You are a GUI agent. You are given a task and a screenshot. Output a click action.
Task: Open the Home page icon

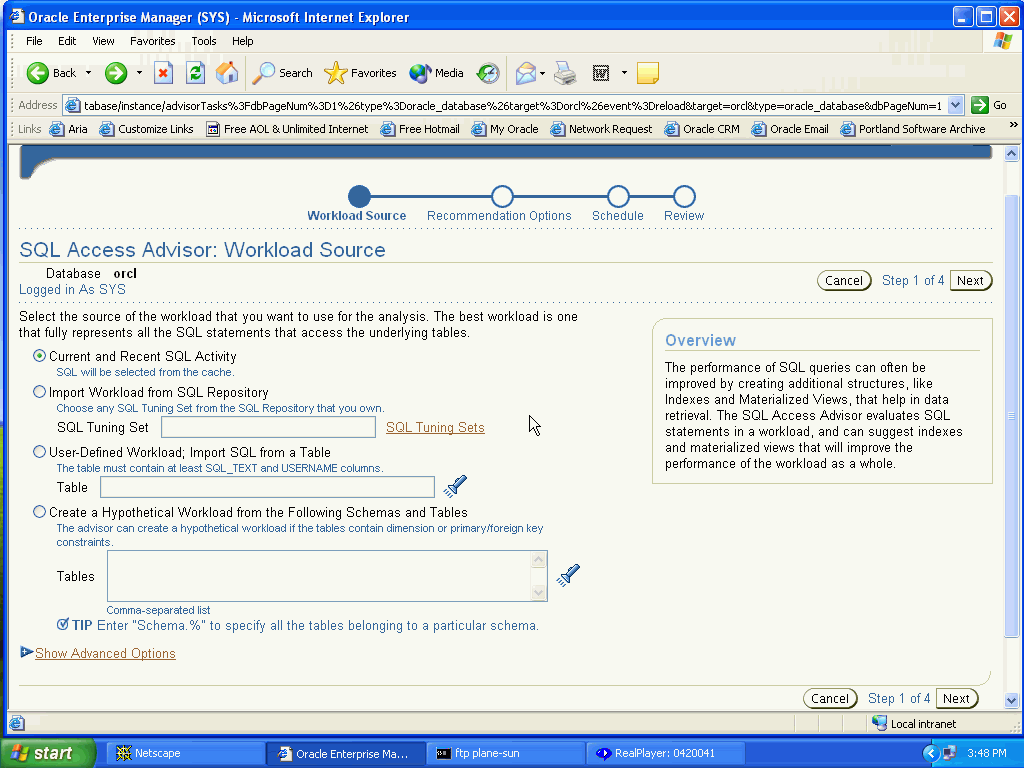point(227,73)
